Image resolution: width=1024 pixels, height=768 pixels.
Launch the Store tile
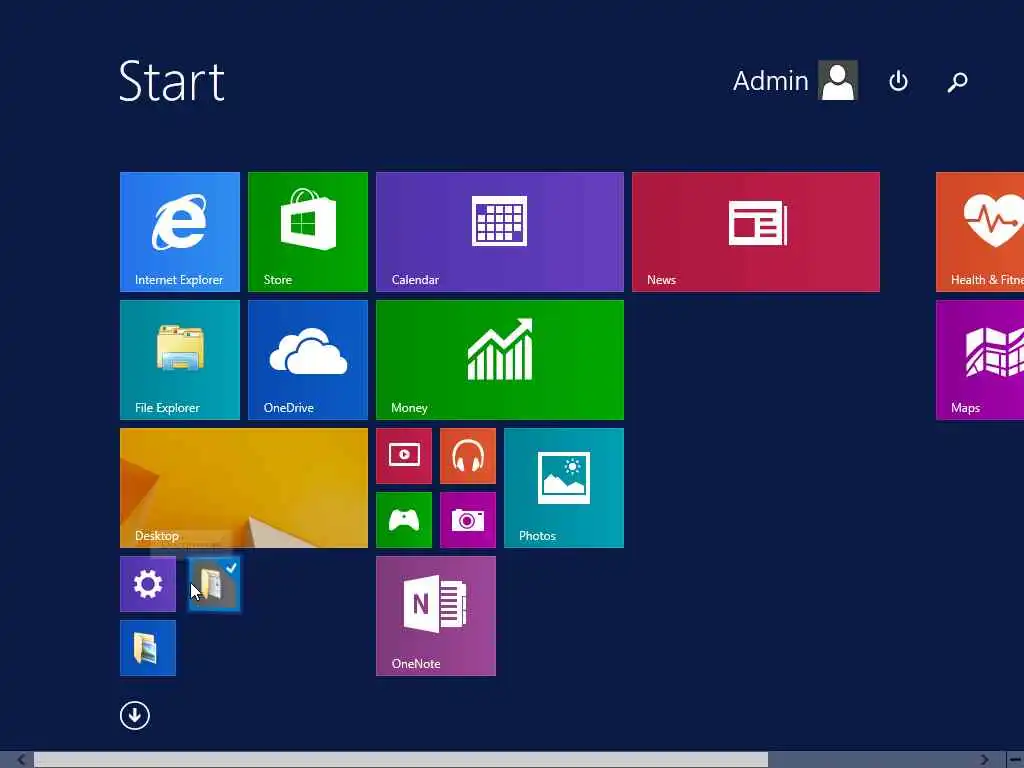tap(308, 232)
